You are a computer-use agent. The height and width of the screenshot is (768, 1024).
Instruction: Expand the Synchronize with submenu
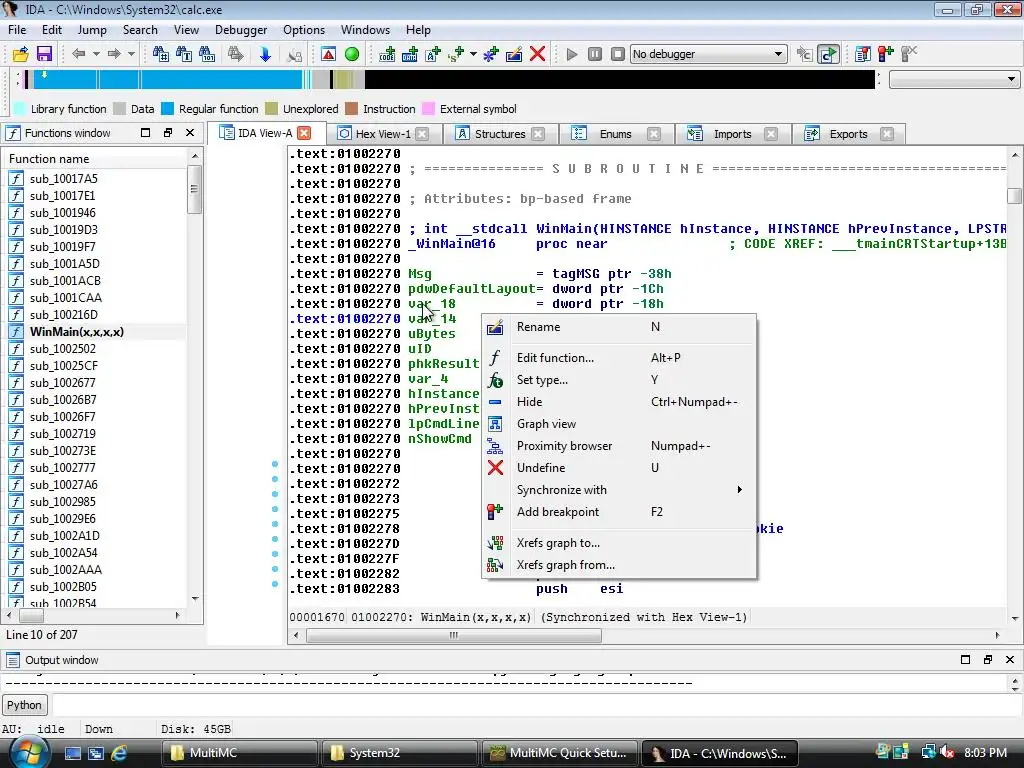pos(619,490)
